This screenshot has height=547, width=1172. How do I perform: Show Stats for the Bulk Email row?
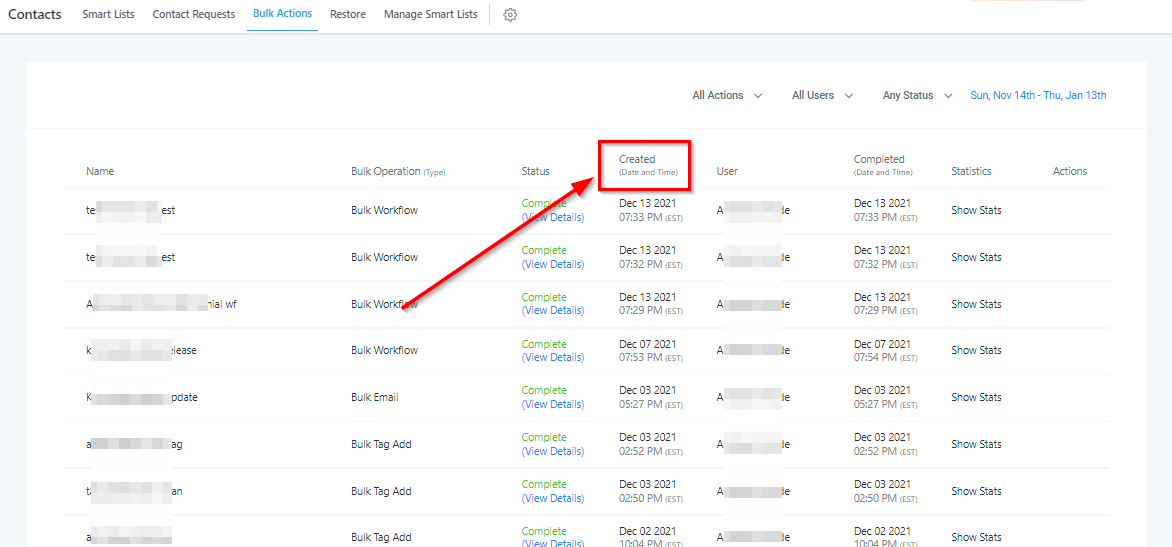coord(976,398)
